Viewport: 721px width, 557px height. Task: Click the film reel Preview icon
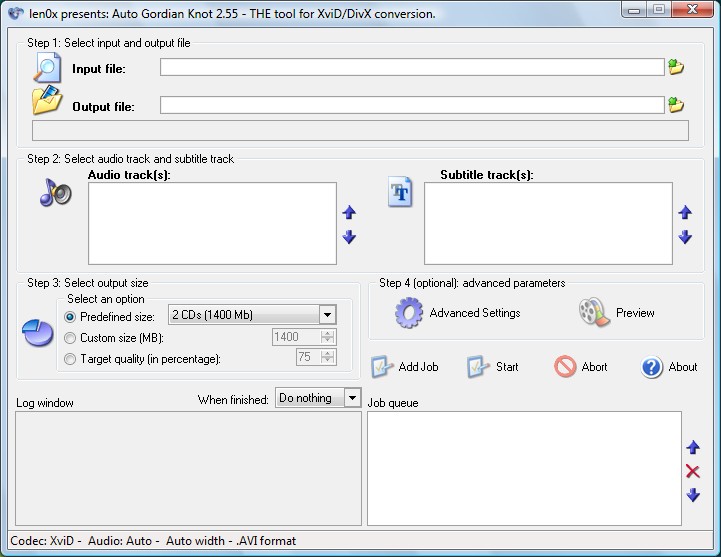click(594, 312)
